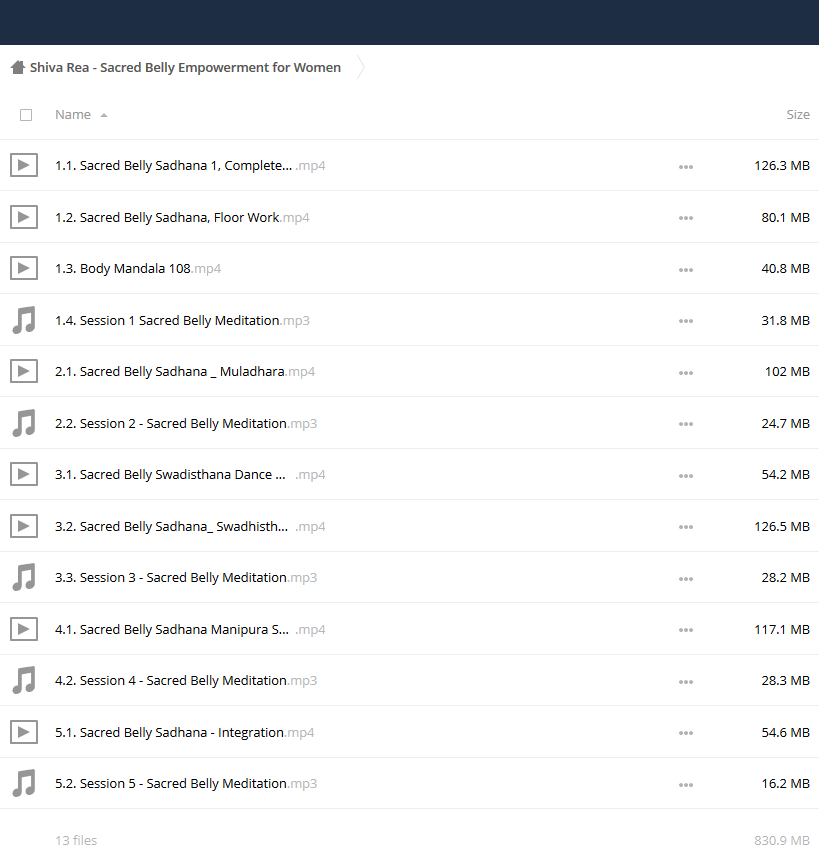The width and height of the screenshot is (819, 861).
Task: Click the video icon for 2.1 Muladhara
Action: click(24, 371)
